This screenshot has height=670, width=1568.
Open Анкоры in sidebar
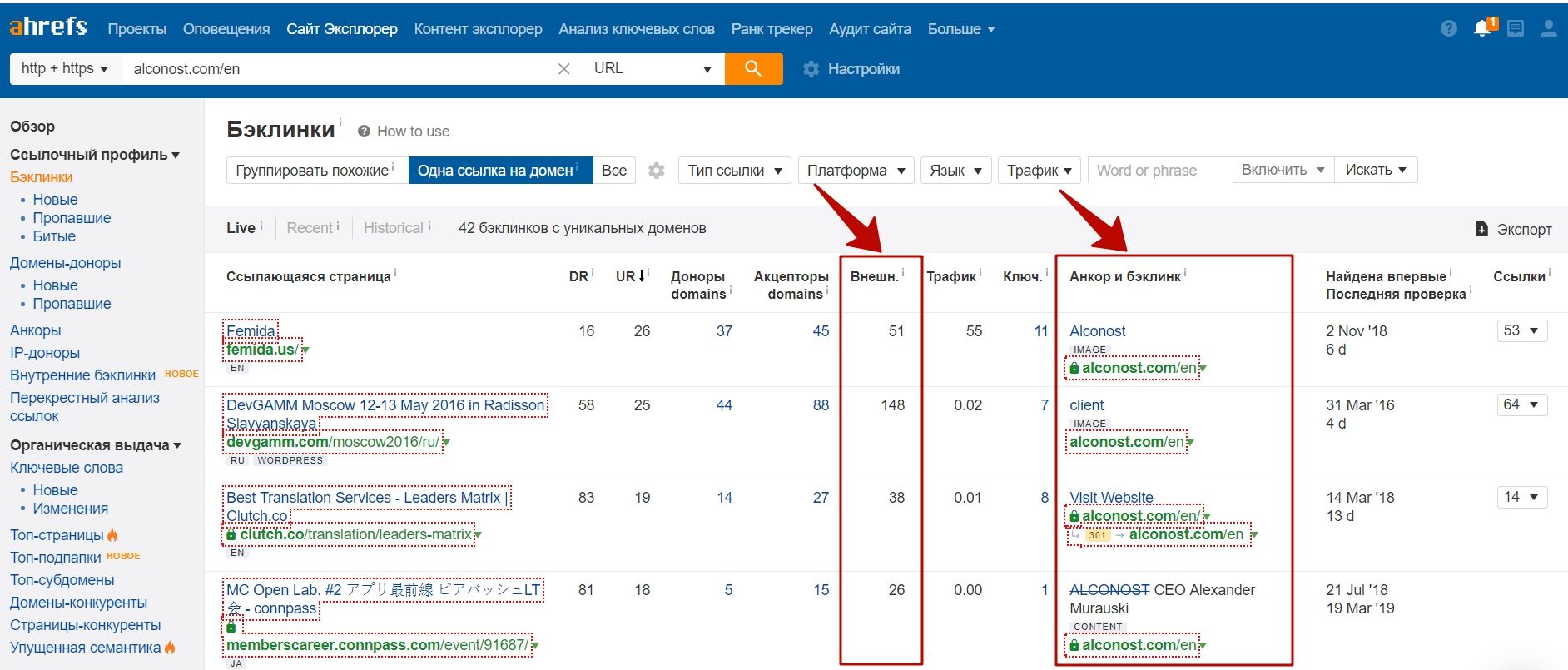pos(36,330)
